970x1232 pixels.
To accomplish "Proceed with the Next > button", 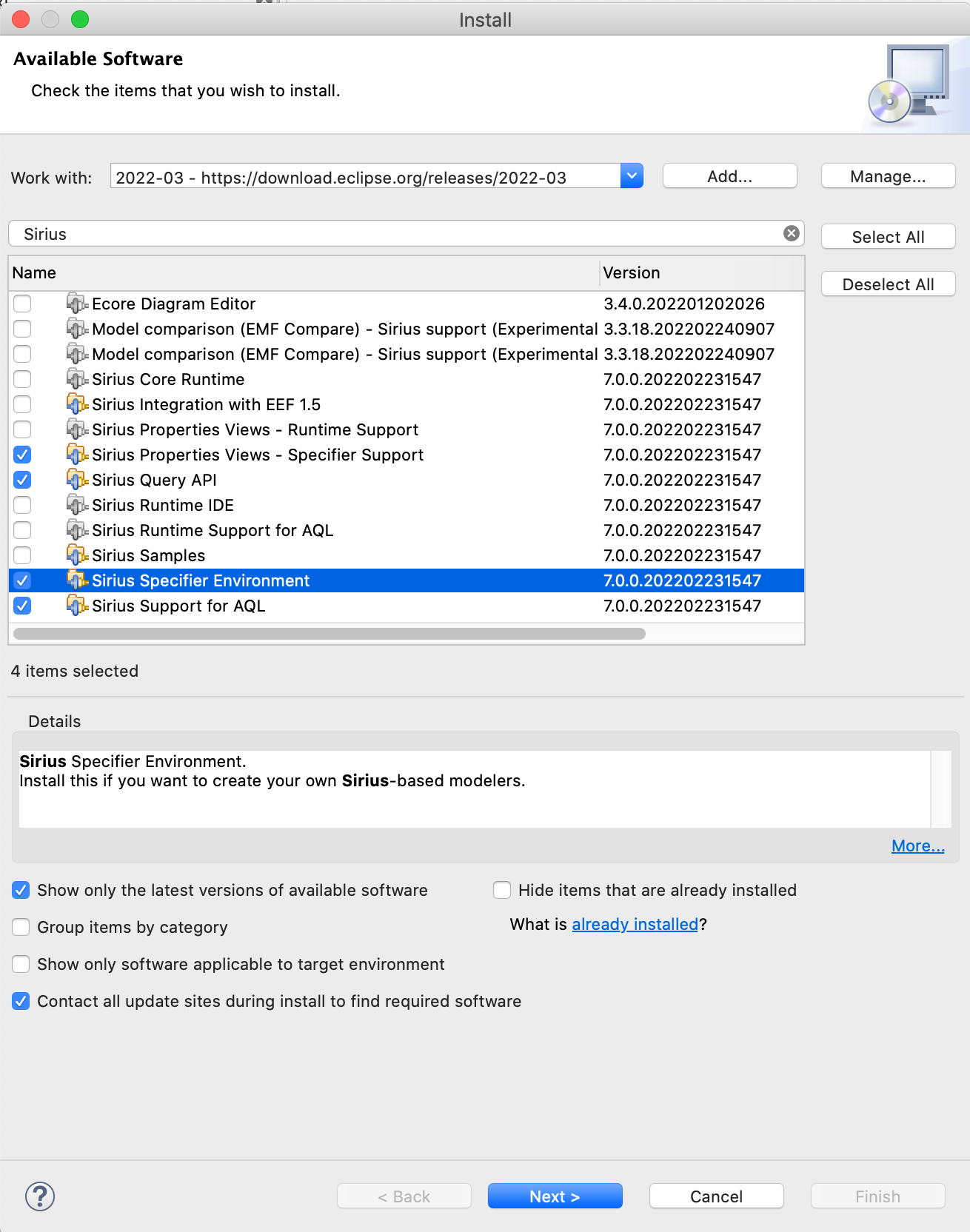I will (555, 1196).
